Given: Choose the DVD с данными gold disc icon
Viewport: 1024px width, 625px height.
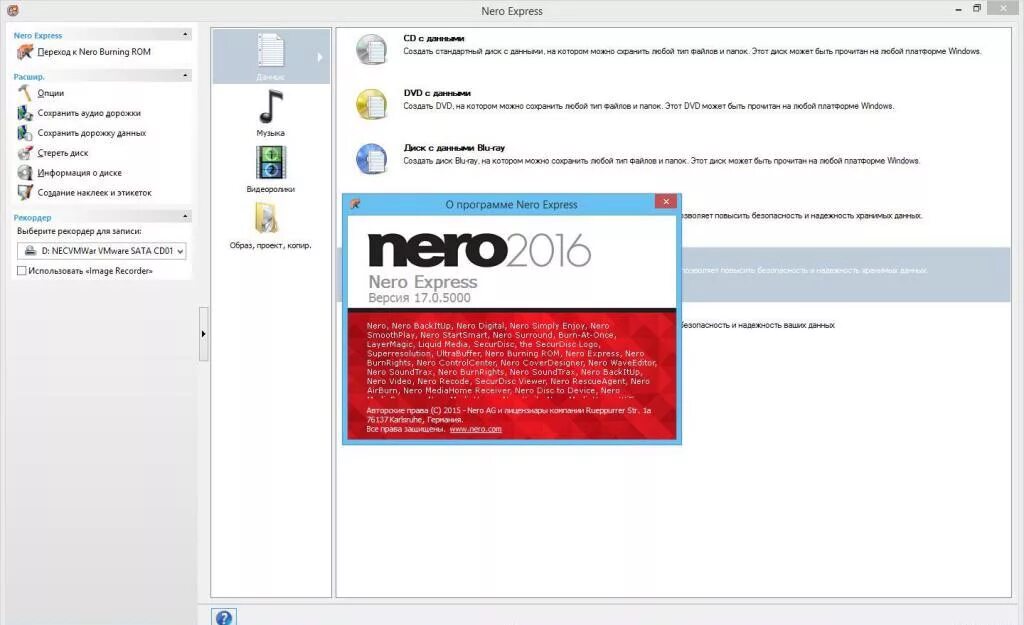Looking at the screenshot, I should pos(371,104).
